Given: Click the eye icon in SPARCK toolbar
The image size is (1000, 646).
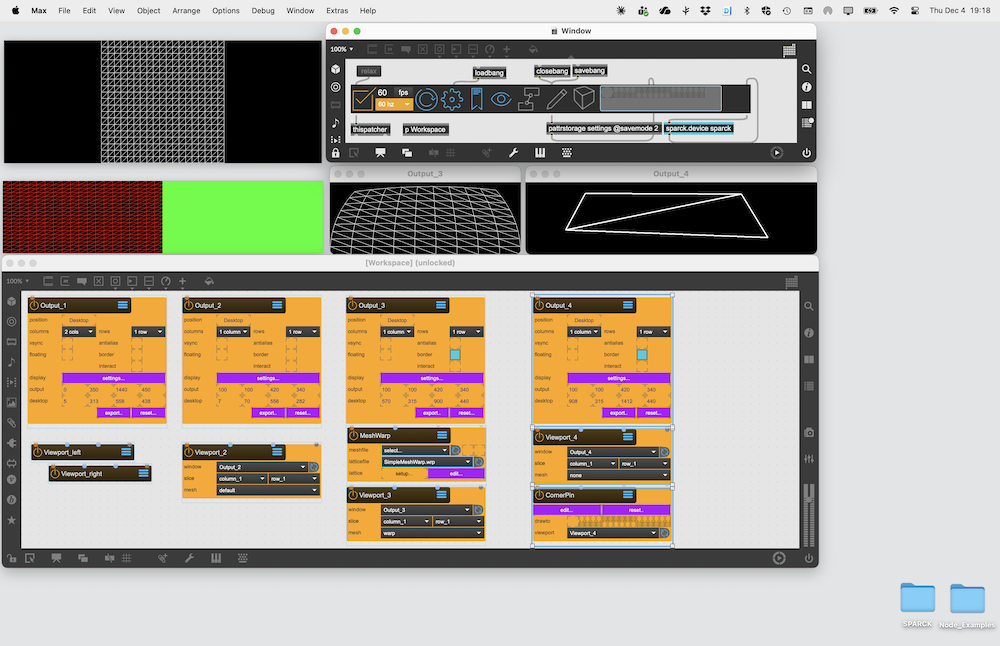Looking at the screenshot, I should 501,98.
